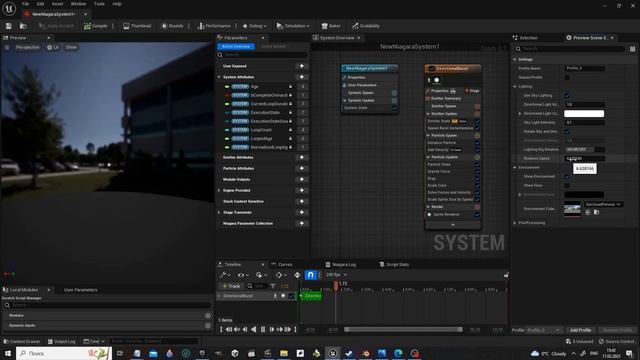
Task: Add module to System Spawn
Action: 394,93
